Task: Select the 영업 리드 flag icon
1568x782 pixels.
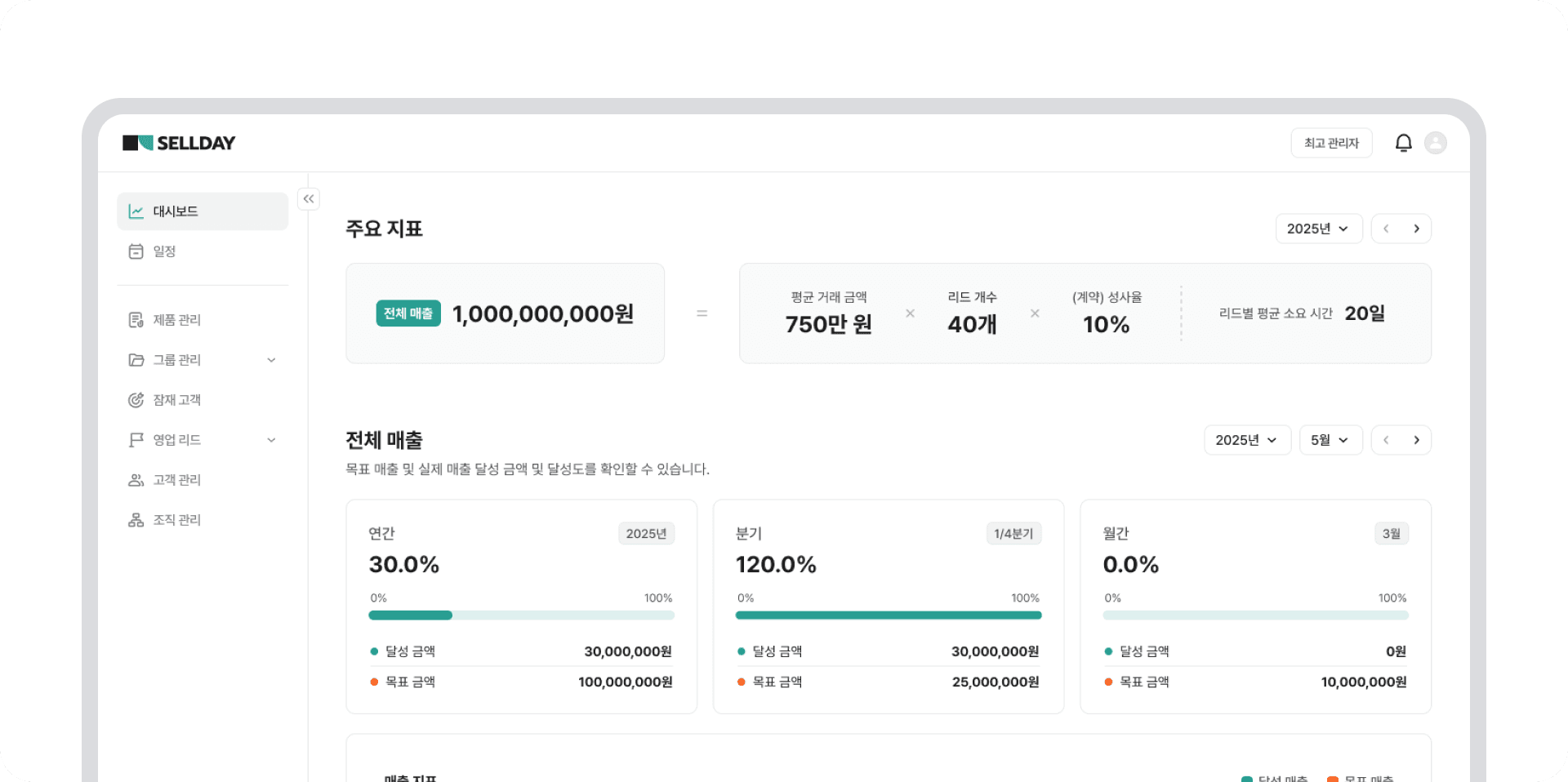Action: click(136, 439)
